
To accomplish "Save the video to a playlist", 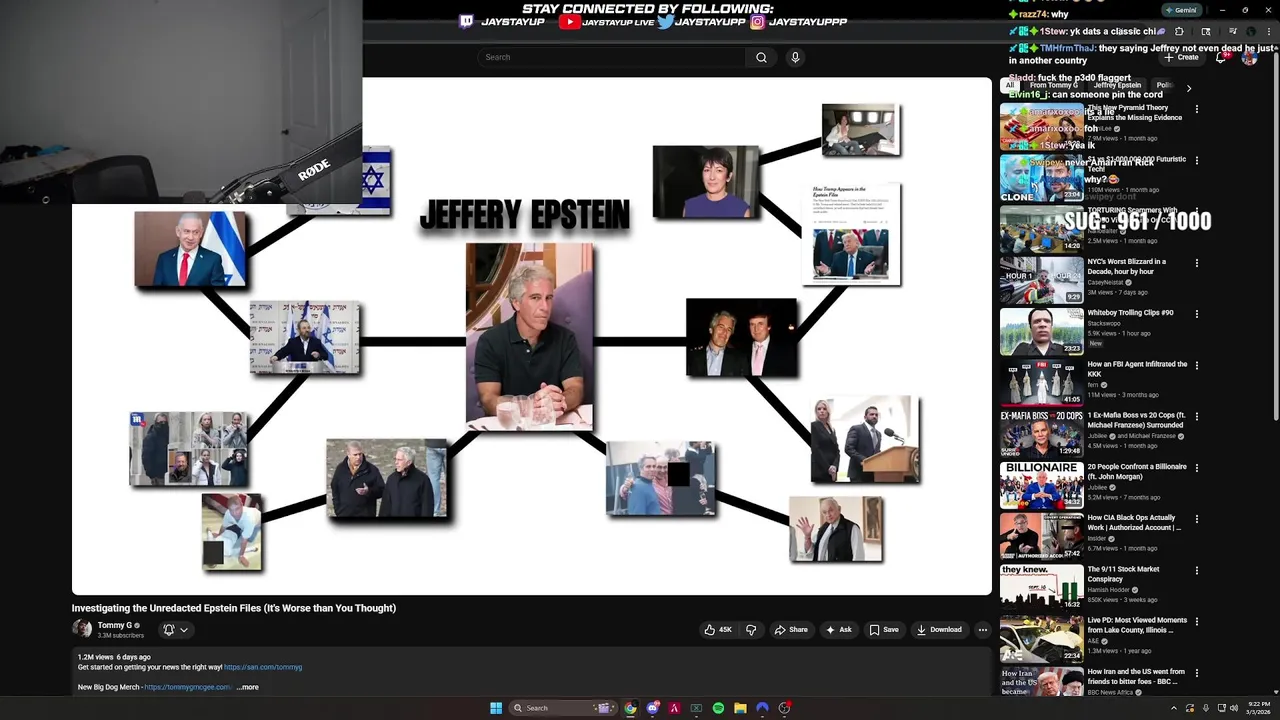I will [x=884, y=630].
